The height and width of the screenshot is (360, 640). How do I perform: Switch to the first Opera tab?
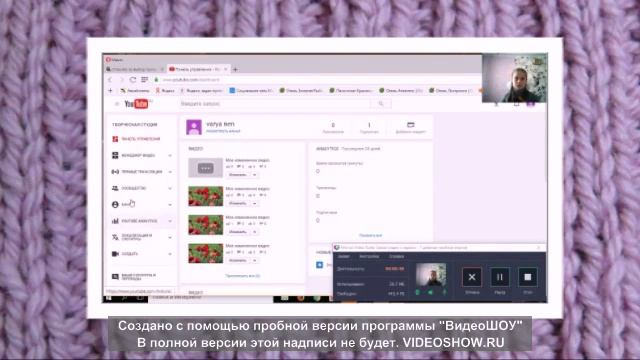(x=134, y=69)
